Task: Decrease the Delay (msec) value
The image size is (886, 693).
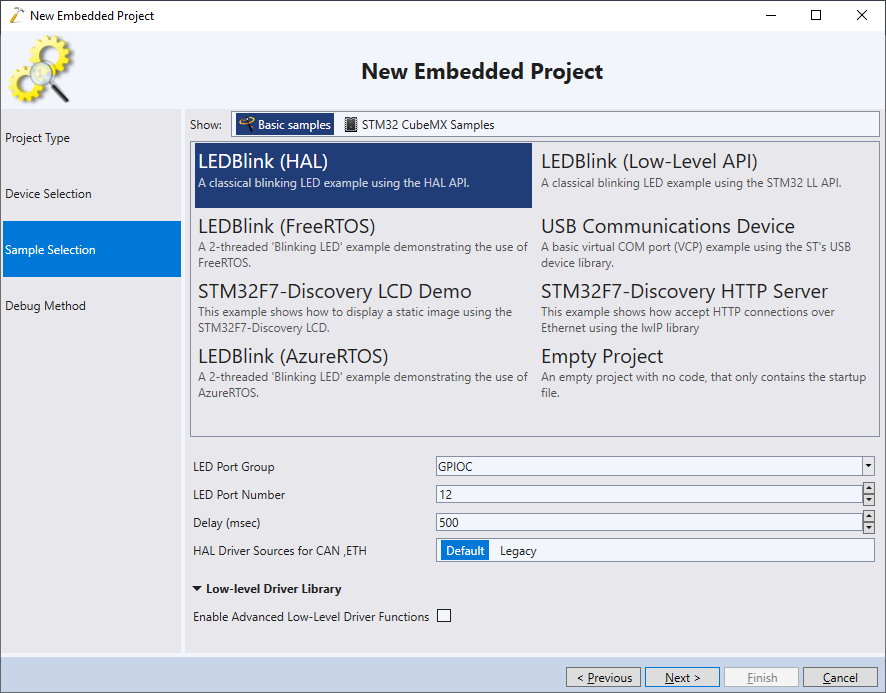Action: pyautogui.click(x=868, y=528)
